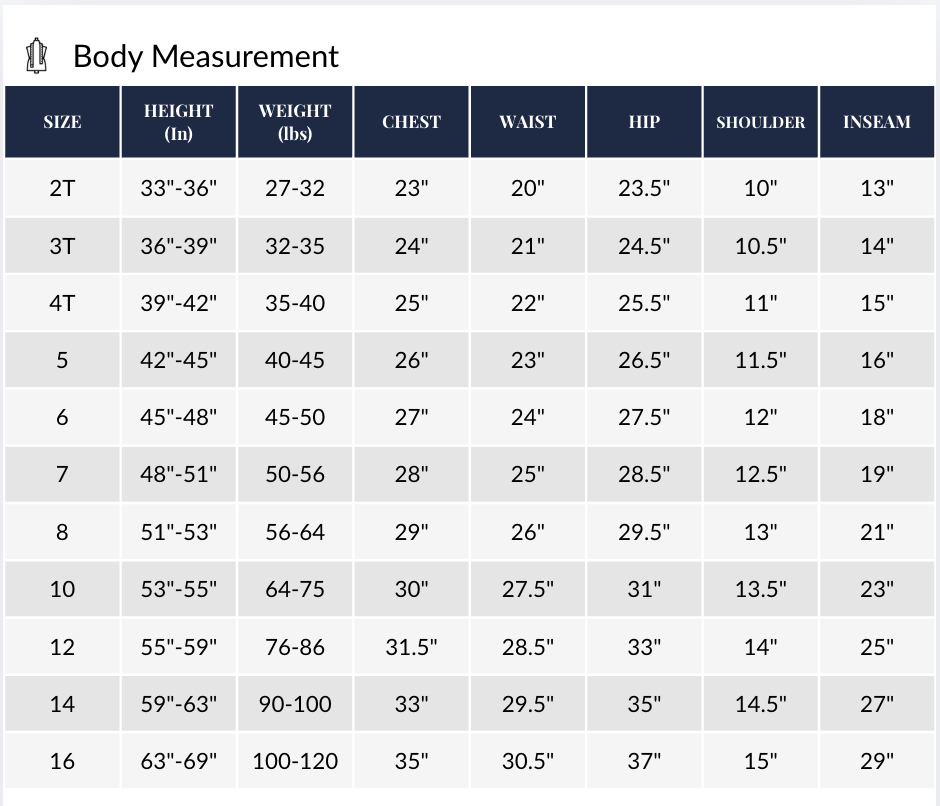Select the 31.5" chest cell
Screen dimensions: 940x806
click(x=411, y=646)
